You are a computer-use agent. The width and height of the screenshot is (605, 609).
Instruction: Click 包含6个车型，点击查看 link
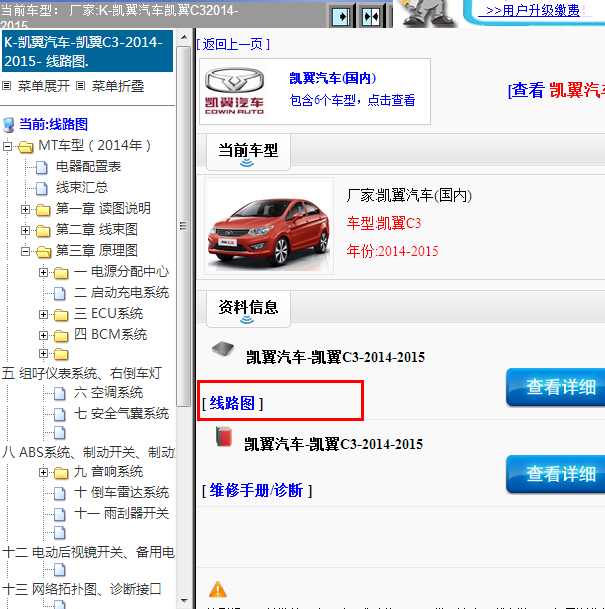tap(352, 101)
